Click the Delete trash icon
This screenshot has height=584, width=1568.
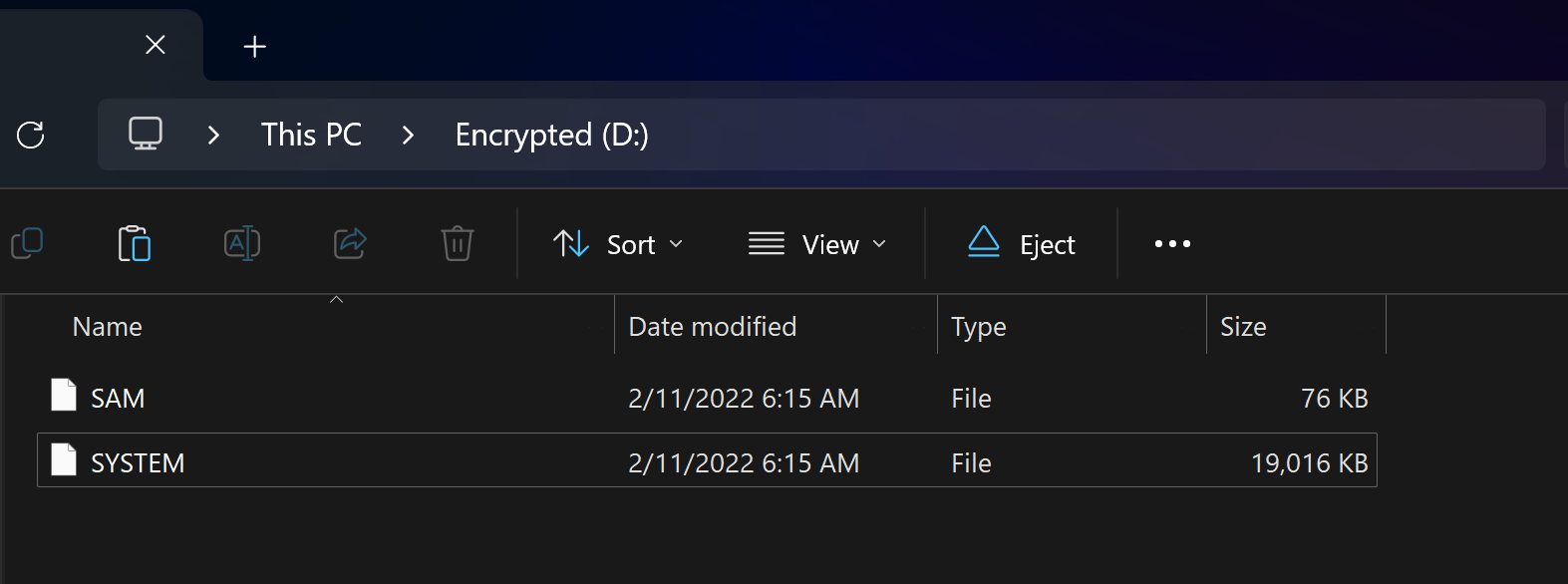click(x=458, y=243)
